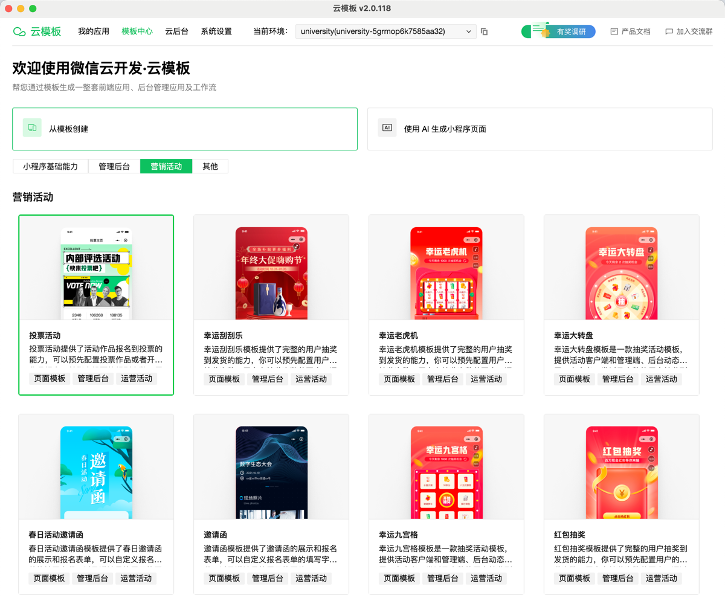Click 页面模板 tag on 春日活动邀请函 card

tap(49, 578)
